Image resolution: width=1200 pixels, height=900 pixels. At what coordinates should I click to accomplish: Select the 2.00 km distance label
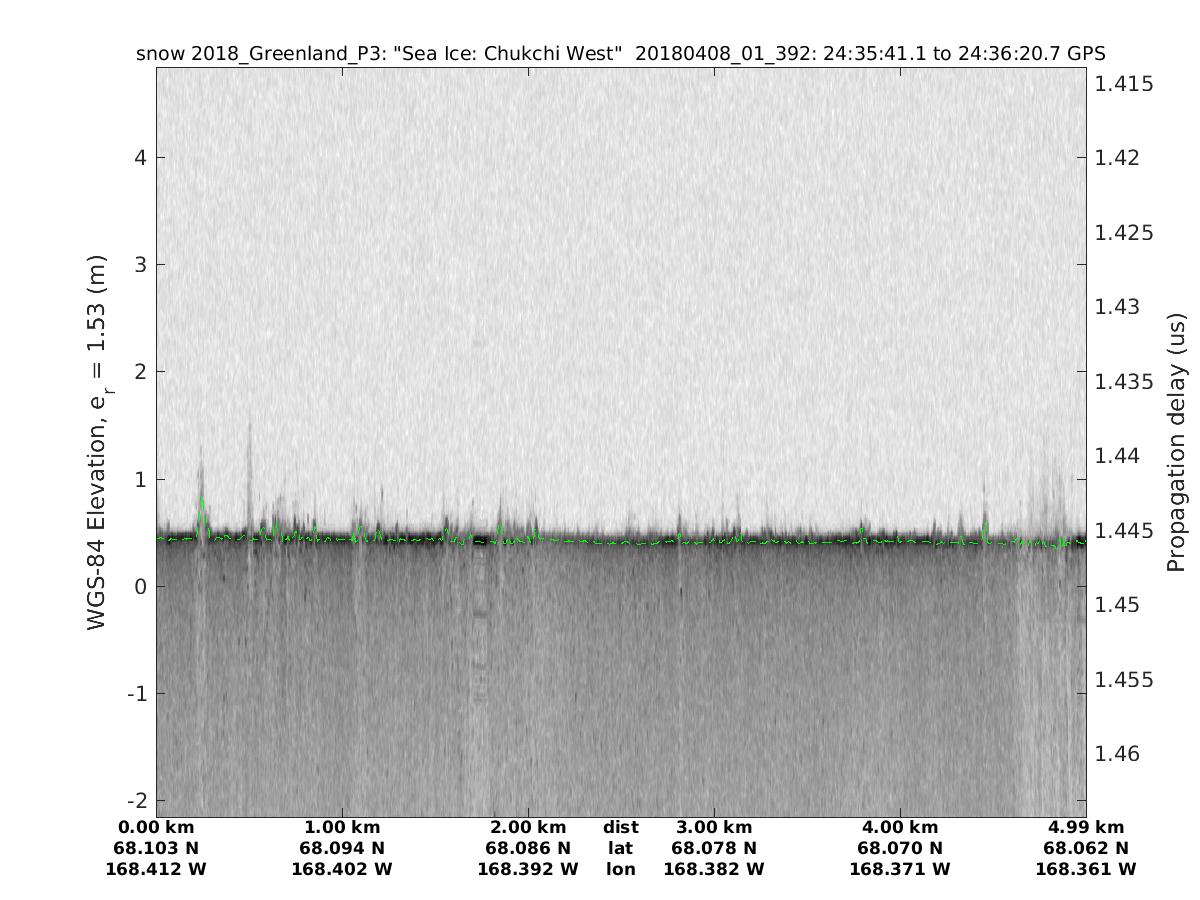[528, 827]
